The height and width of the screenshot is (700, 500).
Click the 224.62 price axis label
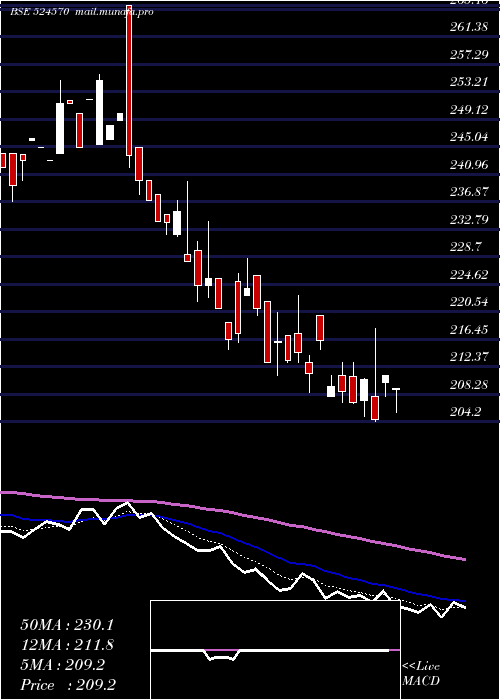click(x=469, y=275)
